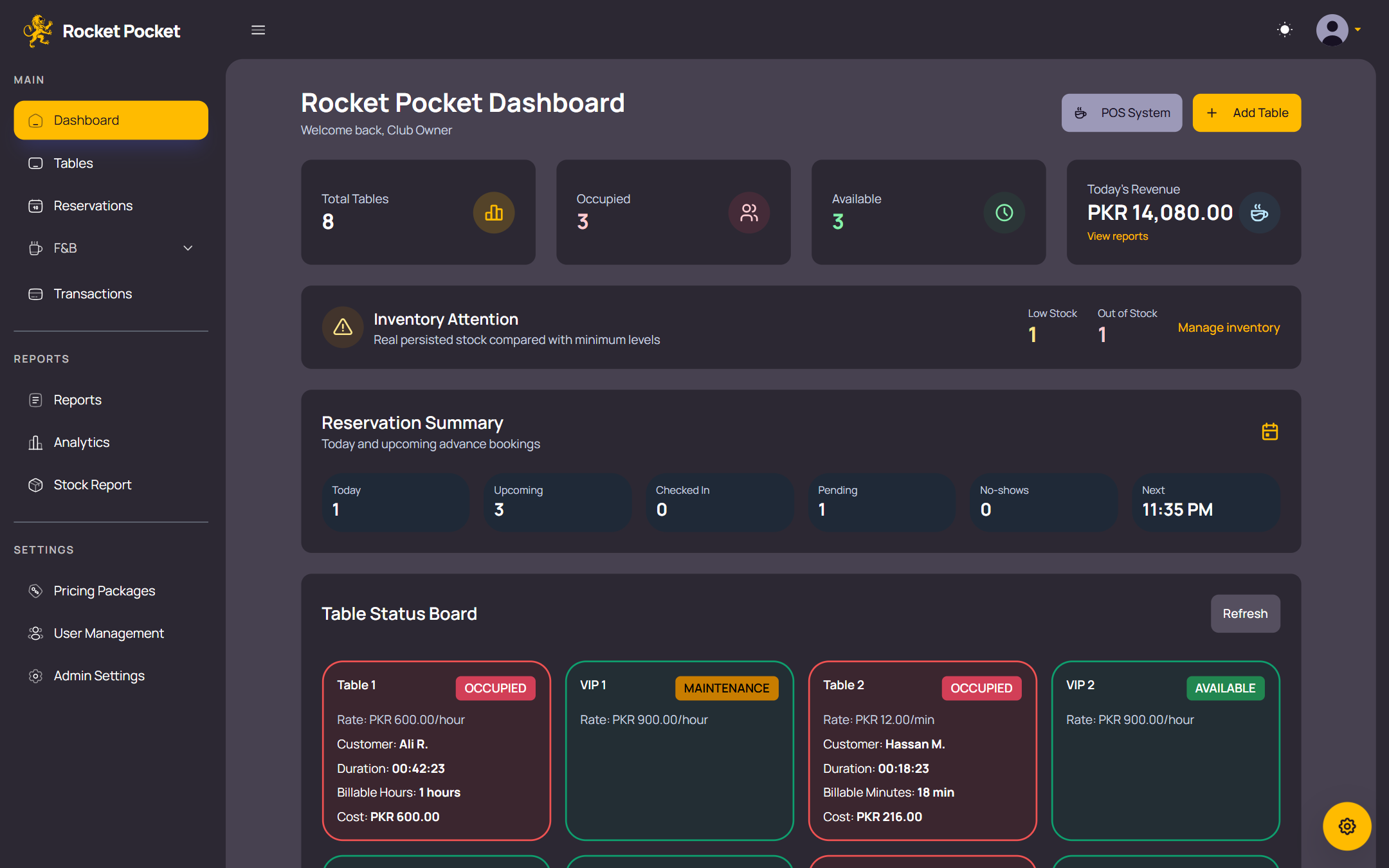Click the Reports document icon
1389x868 pixels.
pos(35,400)
